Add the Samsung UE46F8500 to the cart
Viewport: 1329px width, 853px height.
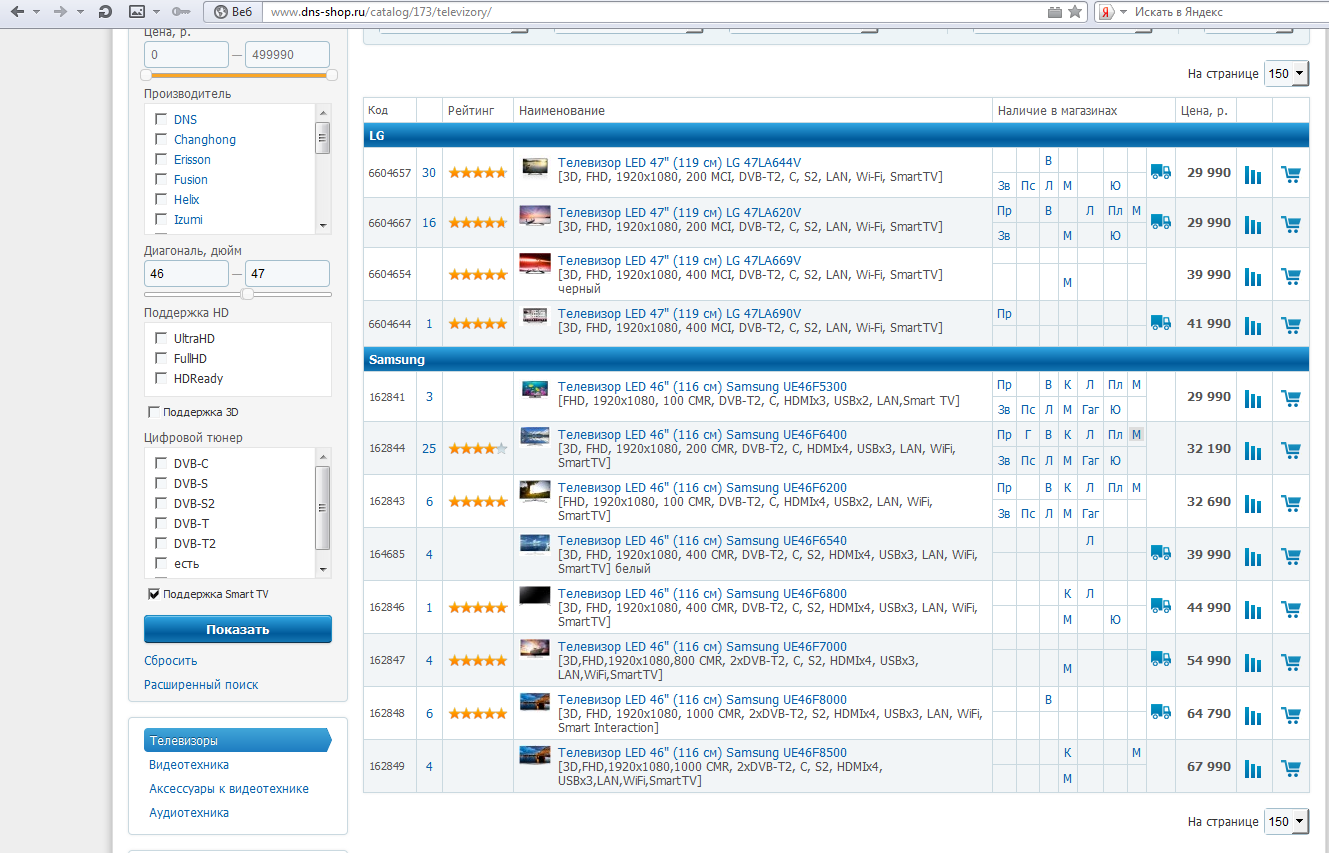[1291, 768]
